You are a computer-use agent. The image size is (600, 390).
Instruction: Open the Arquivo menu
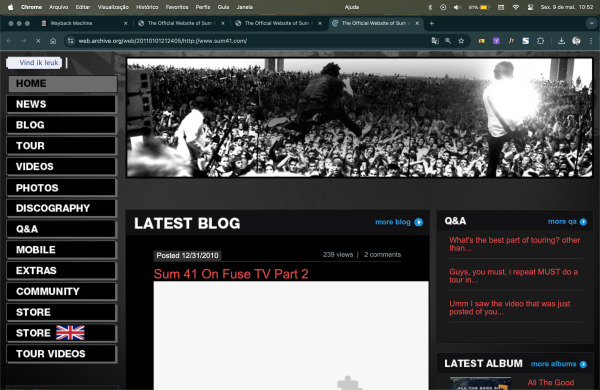click(58, 7)
